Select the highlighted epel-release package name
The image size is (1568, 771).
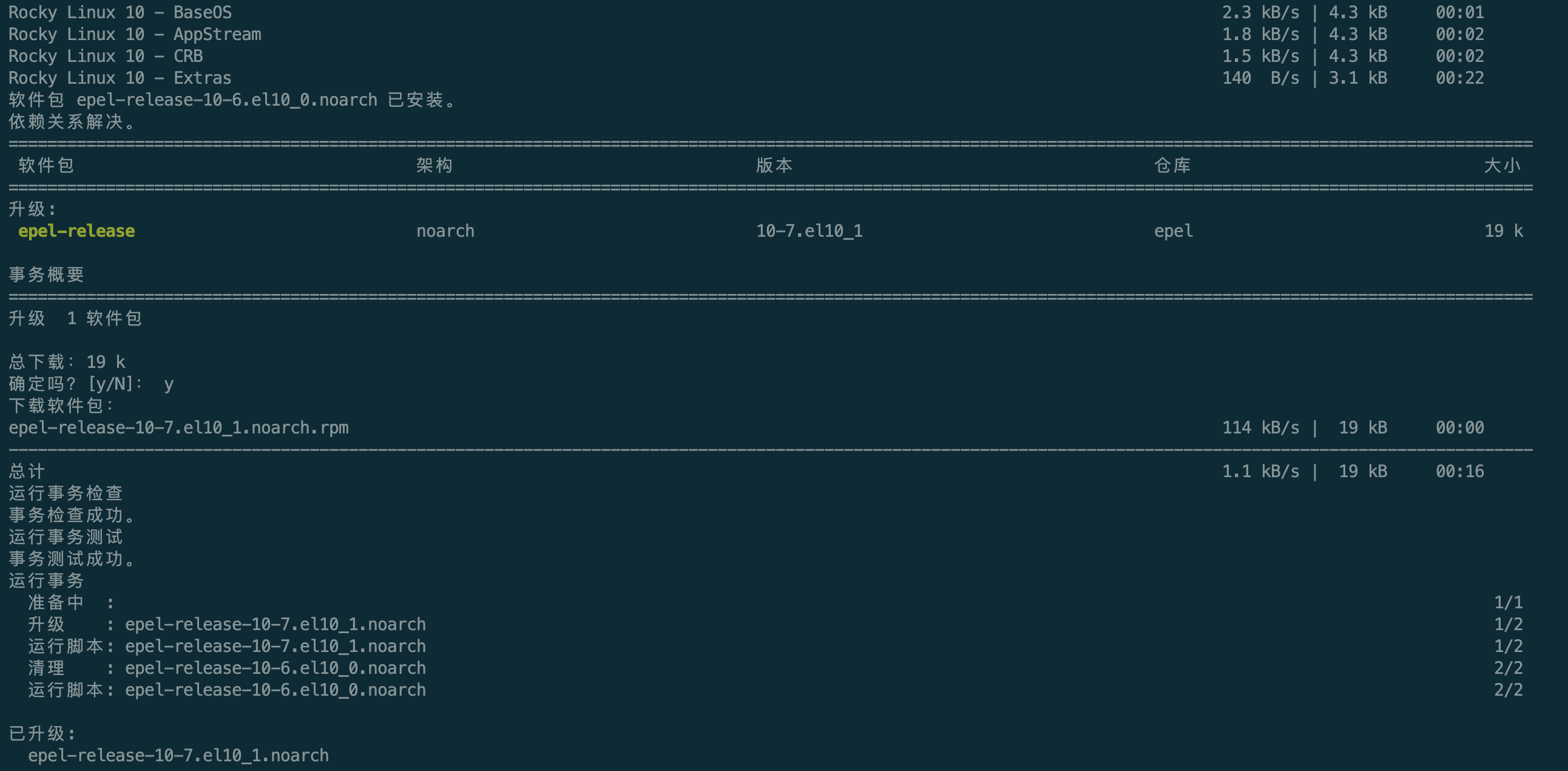[x=75, y=231]
